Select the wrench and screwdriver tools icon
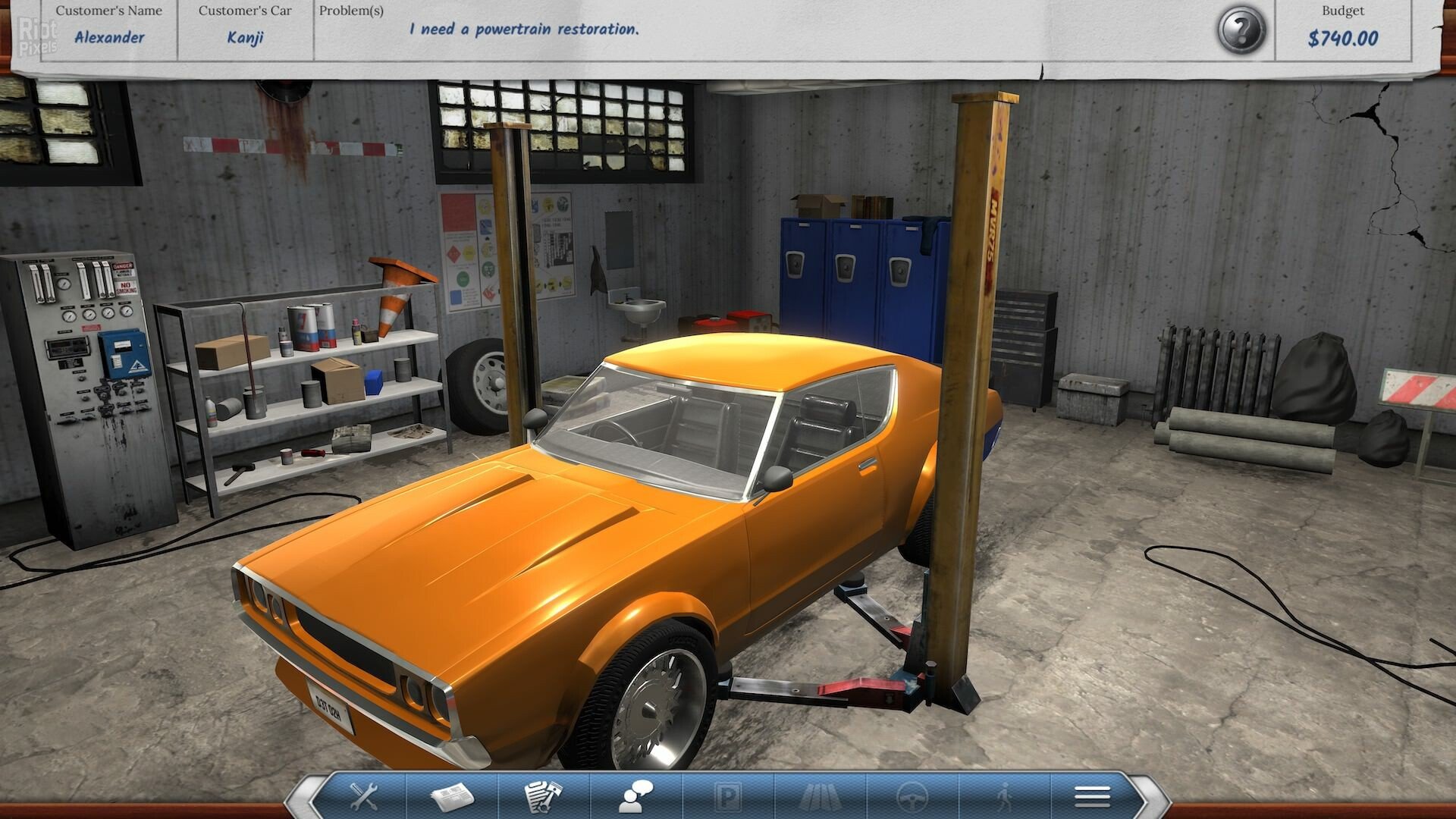 tap(363, 795)
